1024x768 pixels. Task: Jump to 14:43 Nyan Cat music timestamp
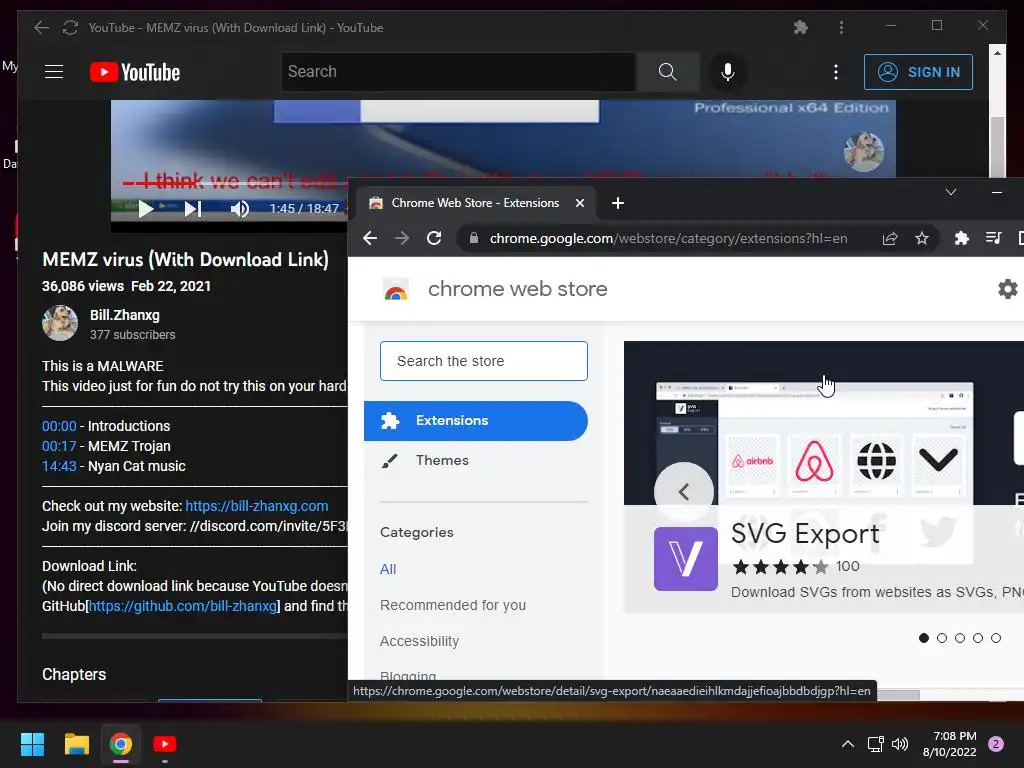[x=59, y=466]
